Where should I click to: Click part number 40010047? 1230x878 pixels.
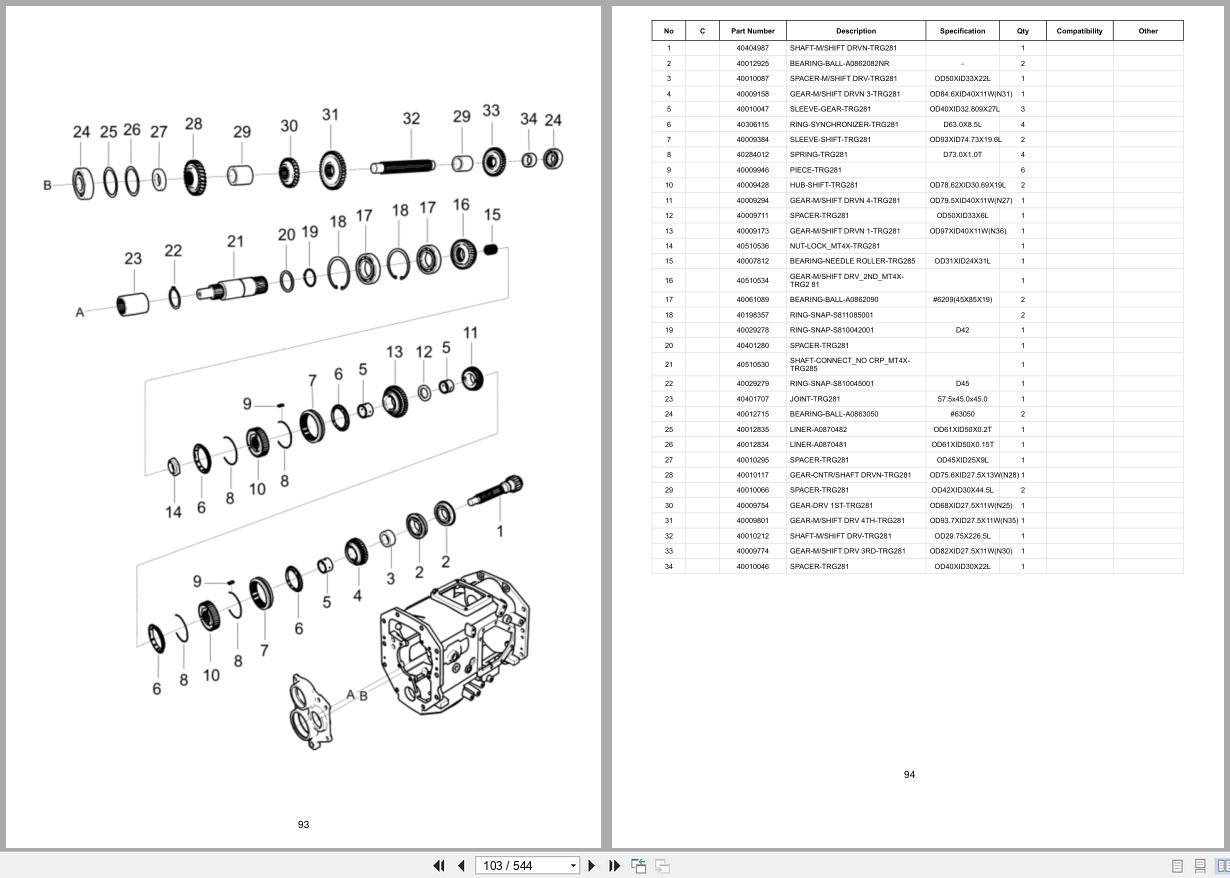(x=753, y=109)
